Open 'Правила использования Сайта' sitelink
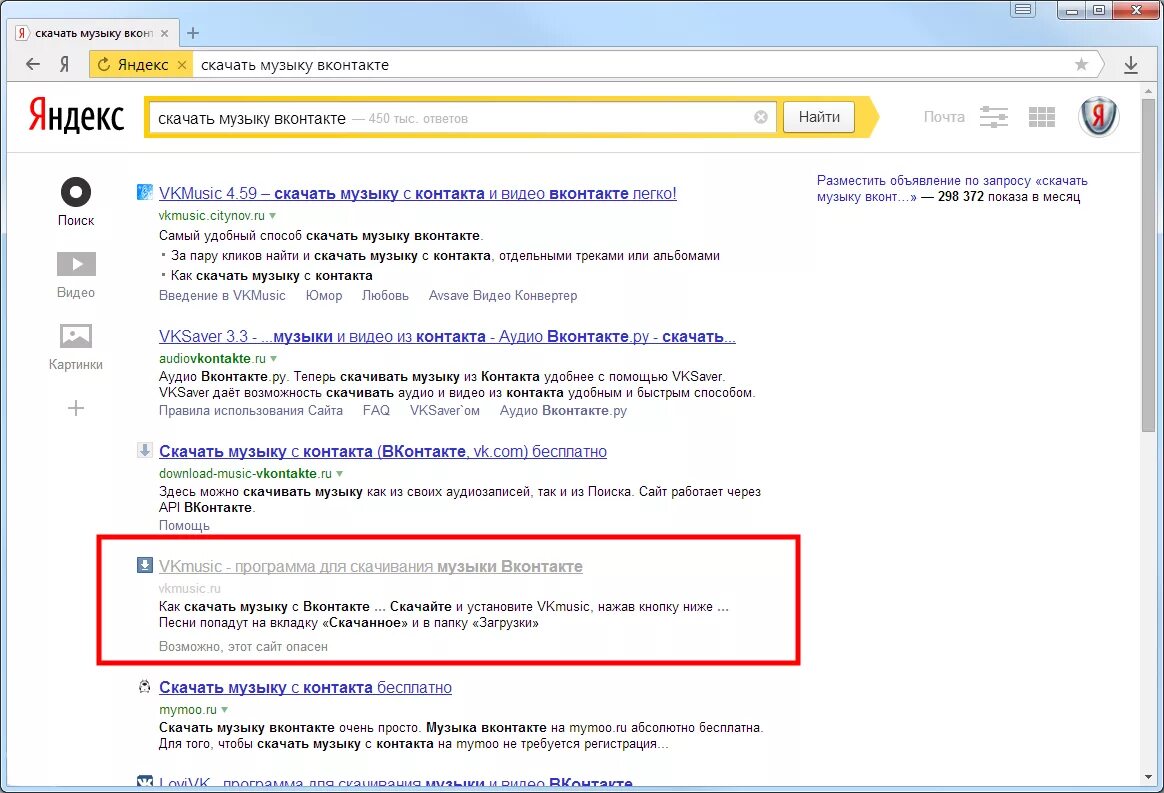 coord(251,411)
